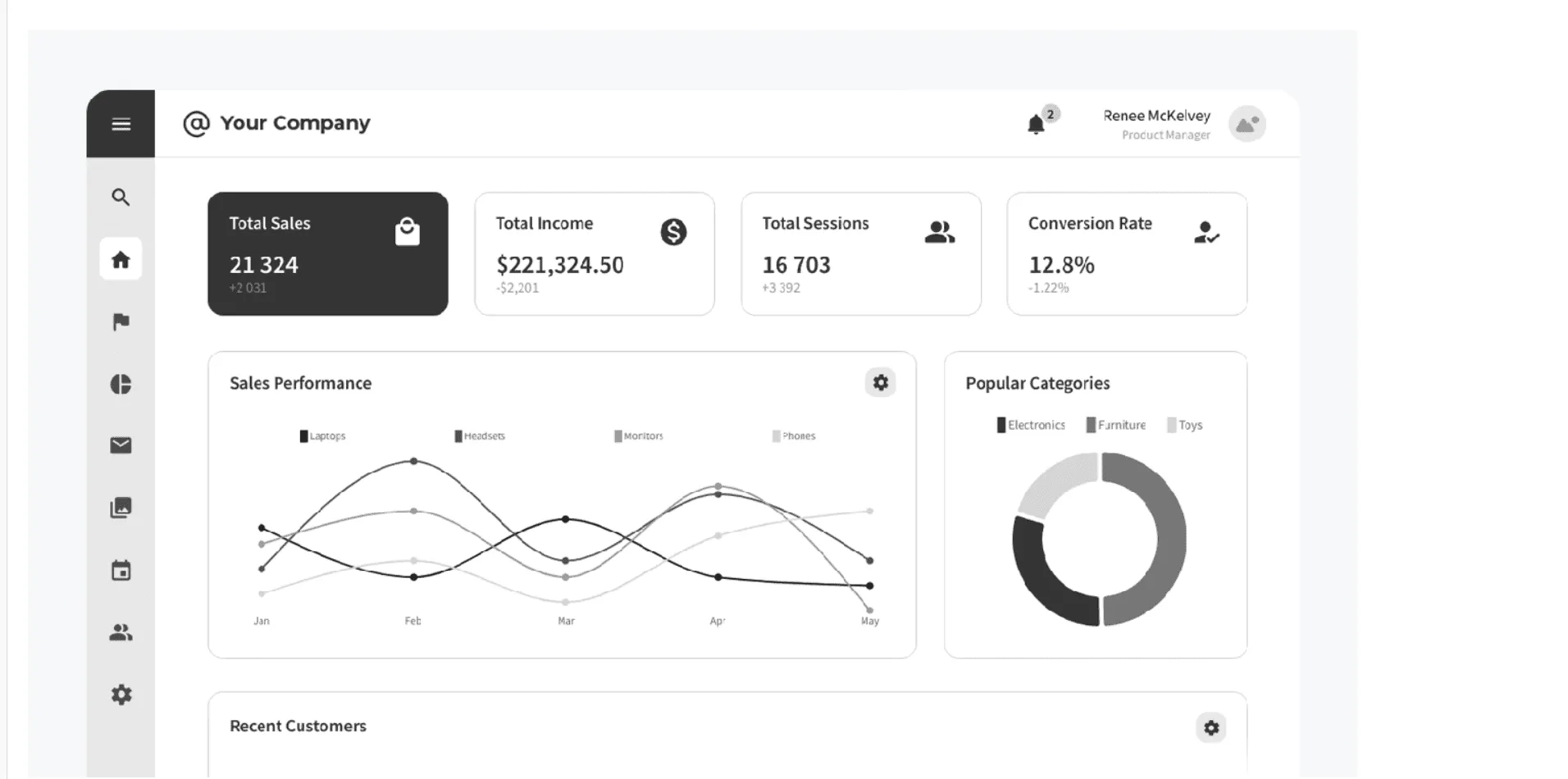Select the Total Income card
1568x779 pixels.
595,254
